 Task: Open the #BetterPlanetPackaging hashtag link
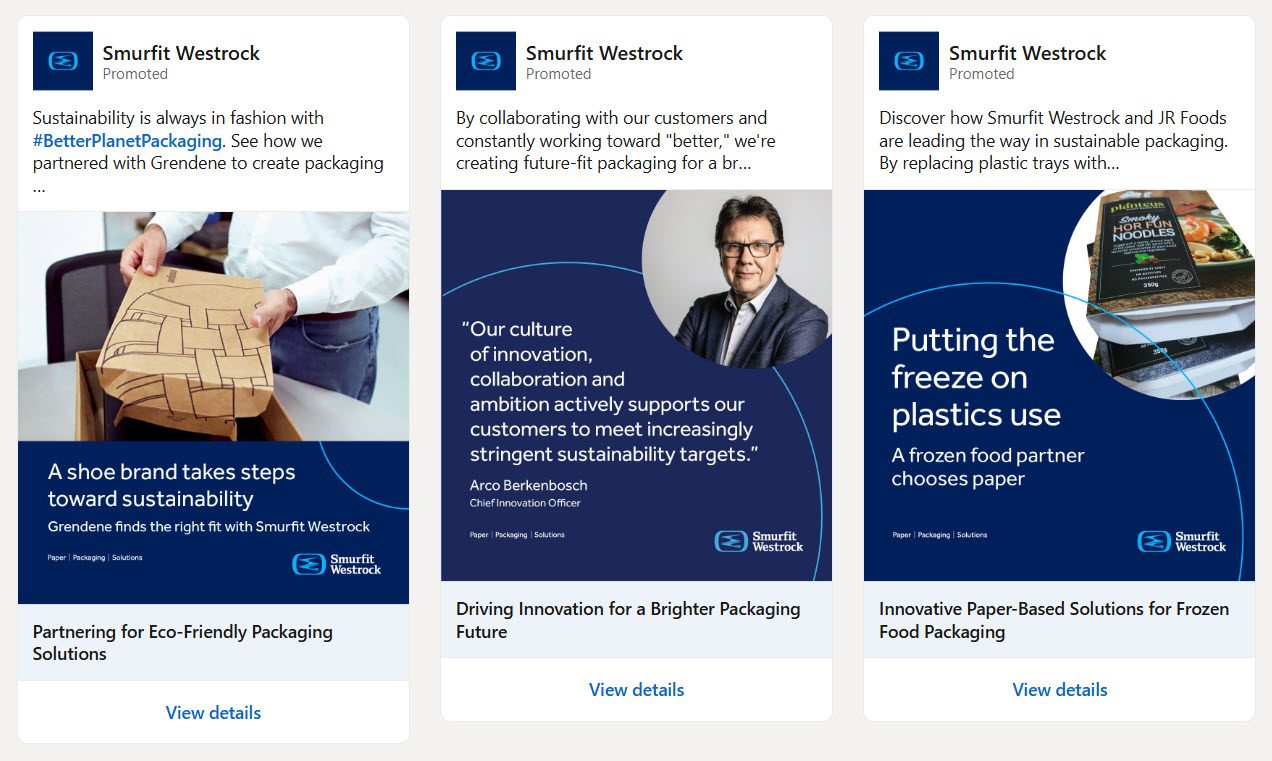pyautogui.click(x=127, y=141)
